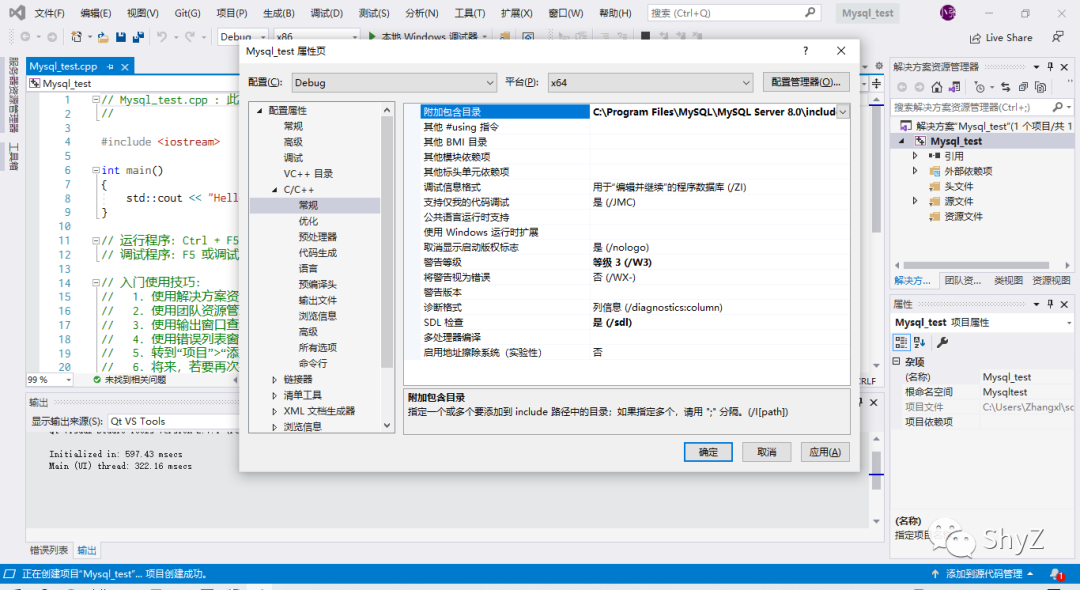Image resolution: width=1080 pixels, height=590 pixels.
Task: Open the 显示输出来源 Qt VS Tools dropdown
Action: click(x=174, y=421)
